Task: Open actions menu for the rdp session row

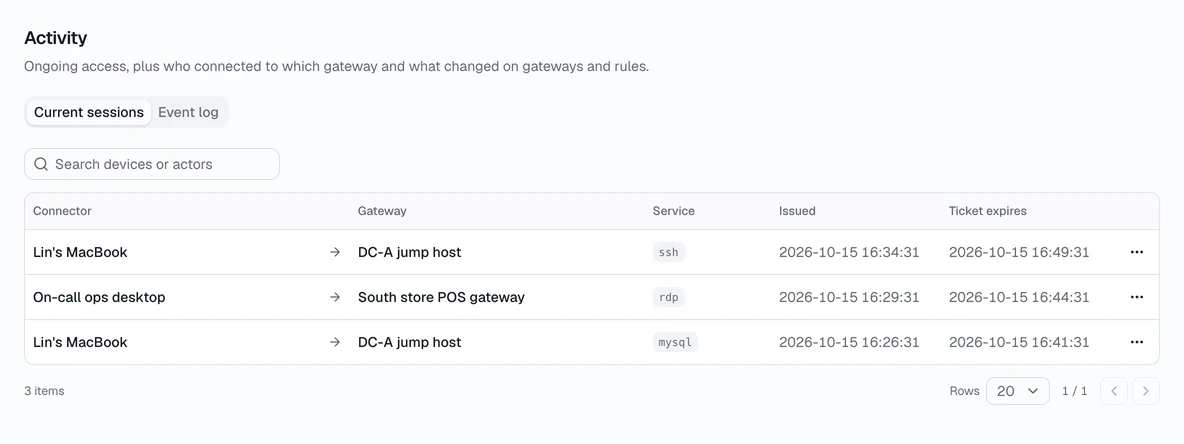Action: (x=1136, y=298)
